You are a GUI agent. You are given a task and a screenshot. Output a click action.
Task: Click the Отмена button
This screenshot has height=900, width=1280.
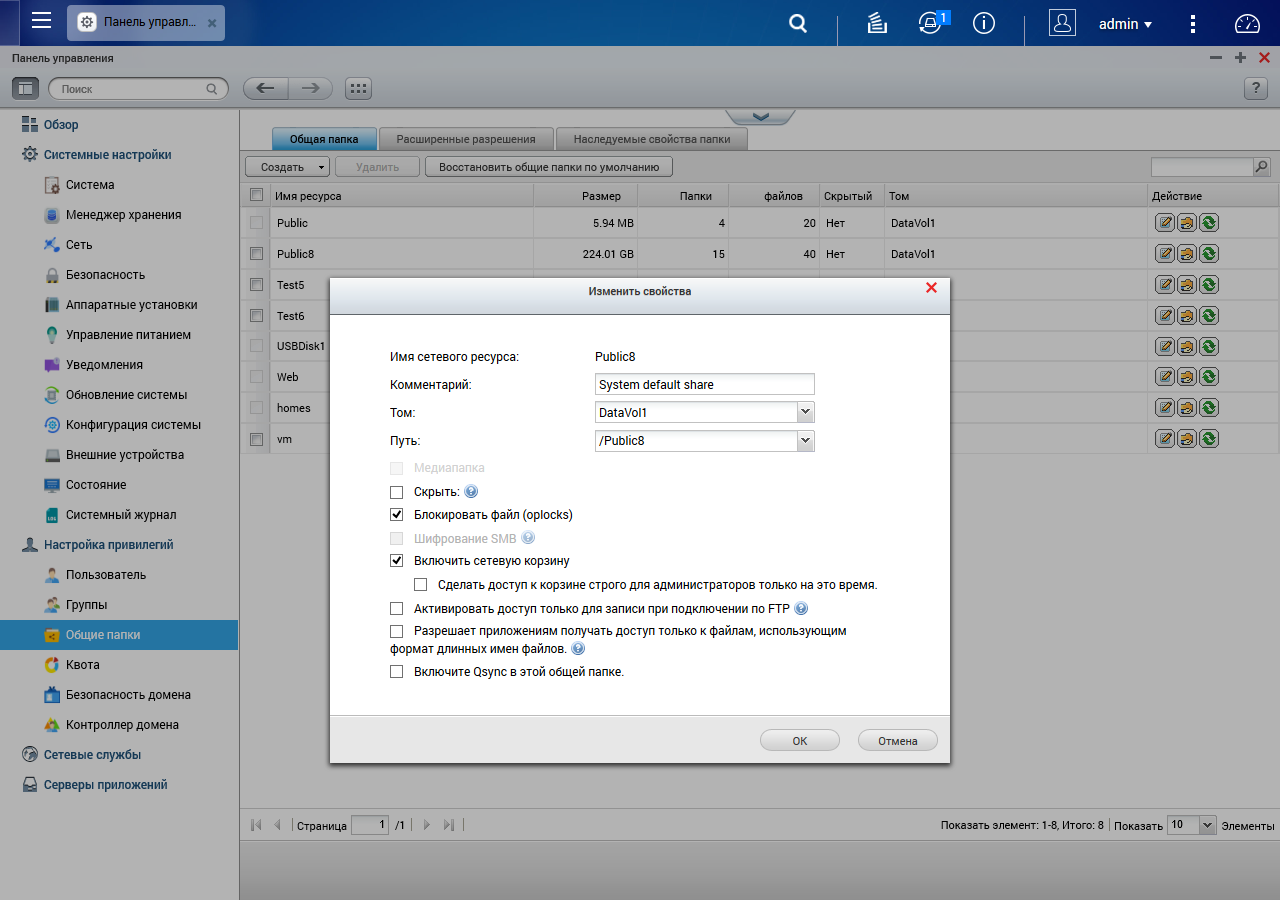897,741
